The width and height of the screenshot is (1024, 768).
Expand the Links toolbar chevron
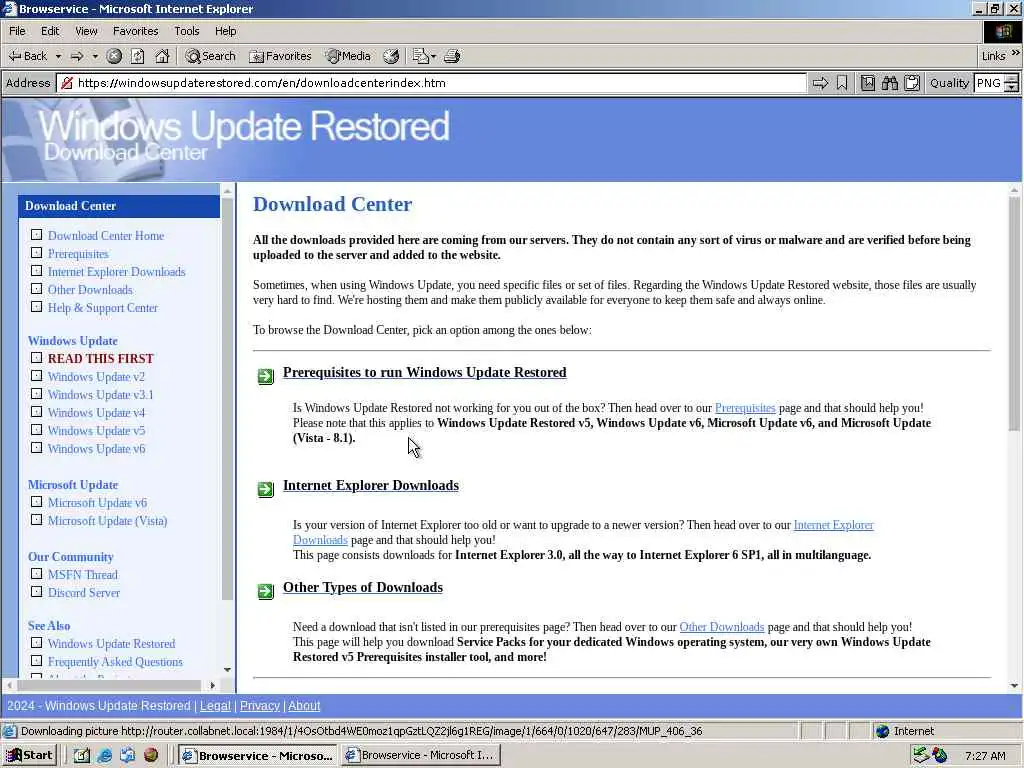[1016, 53]
